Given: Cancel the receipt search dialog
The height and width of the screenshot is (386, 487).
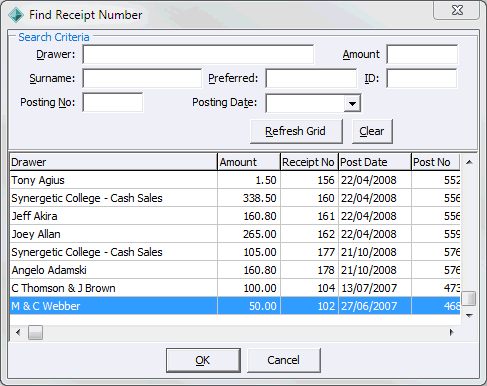Looking at the screenshot, I should pos(284,360).
